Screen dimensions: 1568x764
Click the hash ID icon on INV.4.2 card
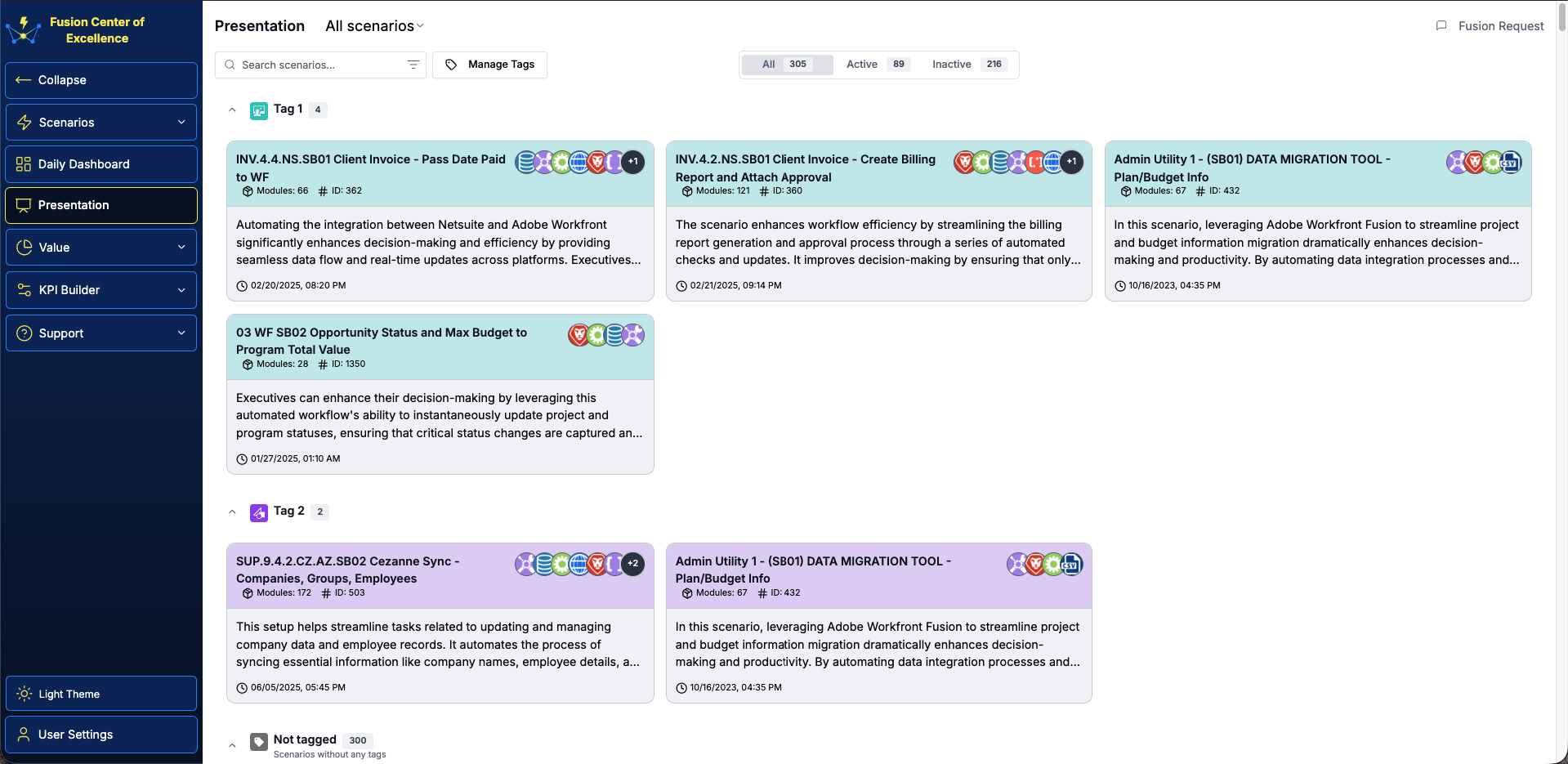click(764, 191)
